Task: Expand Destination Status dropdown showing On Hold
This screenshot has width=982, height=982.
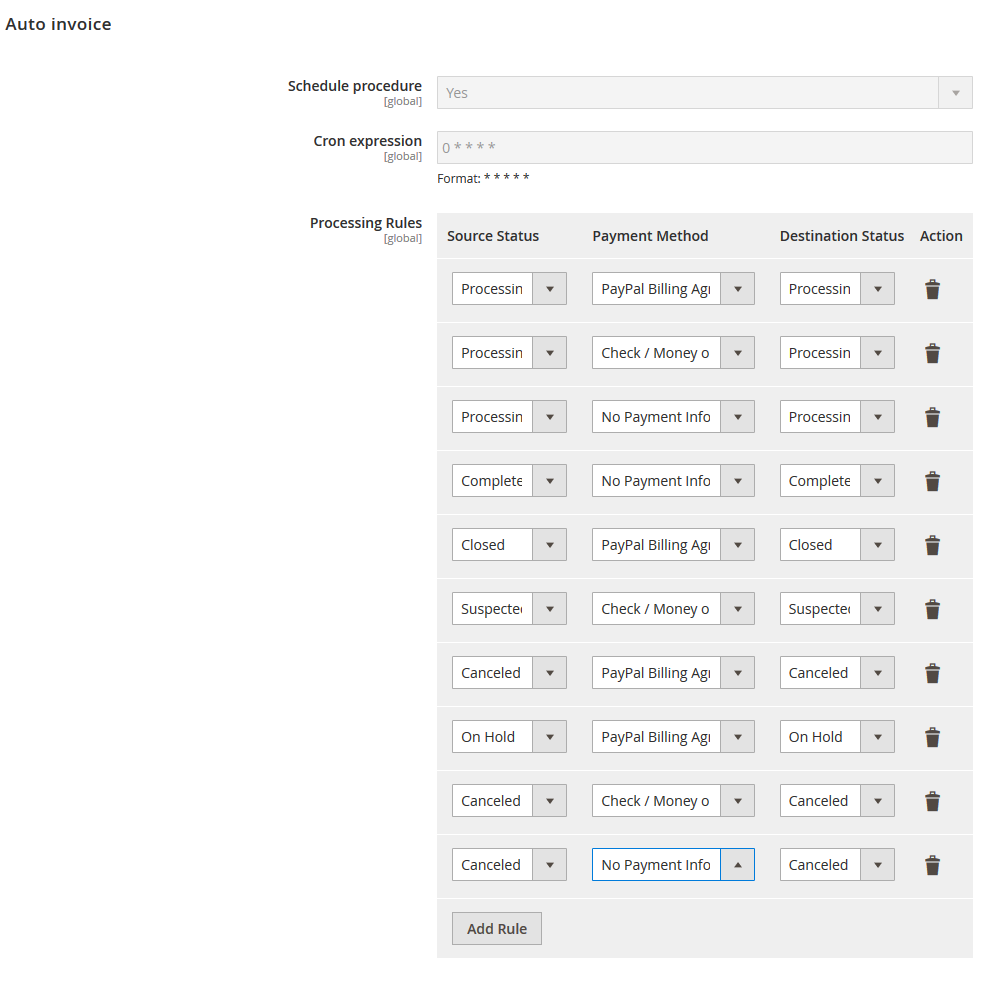Action: tap(837, 737)
